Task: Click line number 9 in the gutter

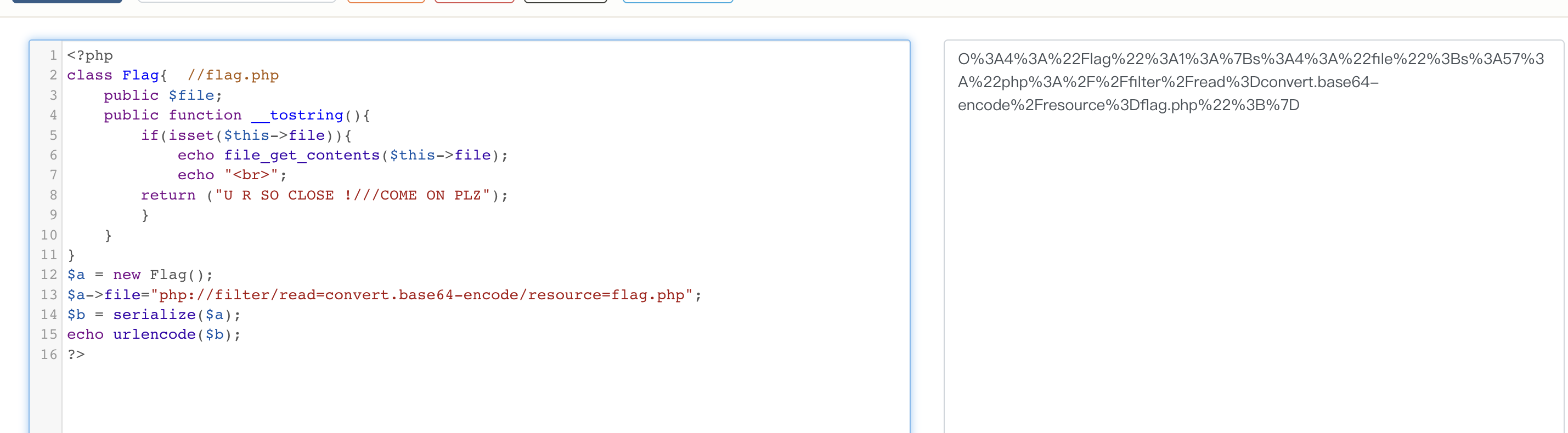Action: pyautogui.click(x=54, y=215)
